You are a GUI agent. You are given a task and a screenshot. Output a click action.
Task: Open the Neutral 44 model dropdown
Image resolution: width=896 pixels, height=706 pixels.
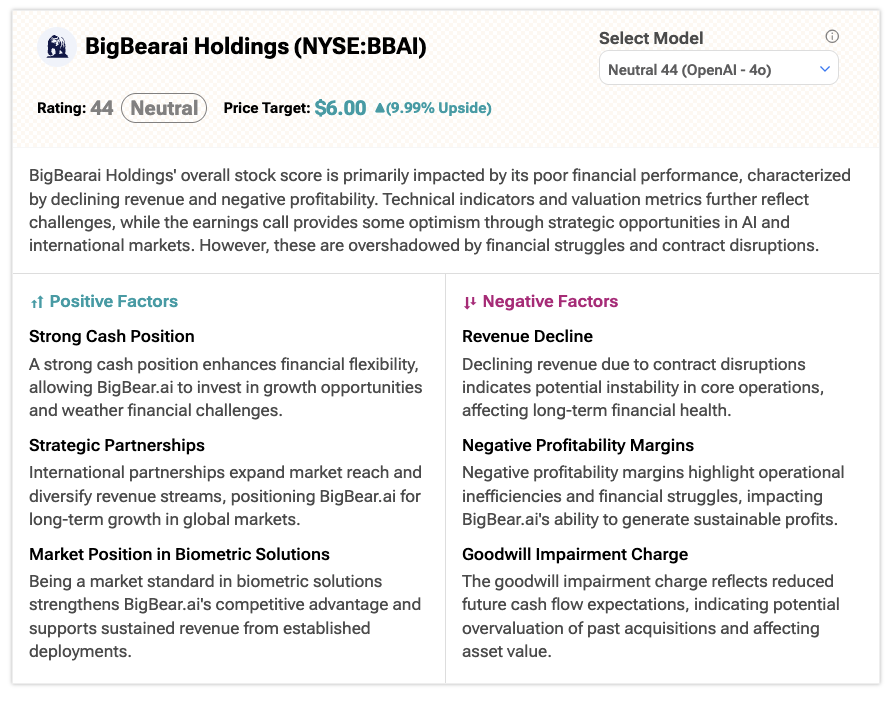(x=718, y=69)
